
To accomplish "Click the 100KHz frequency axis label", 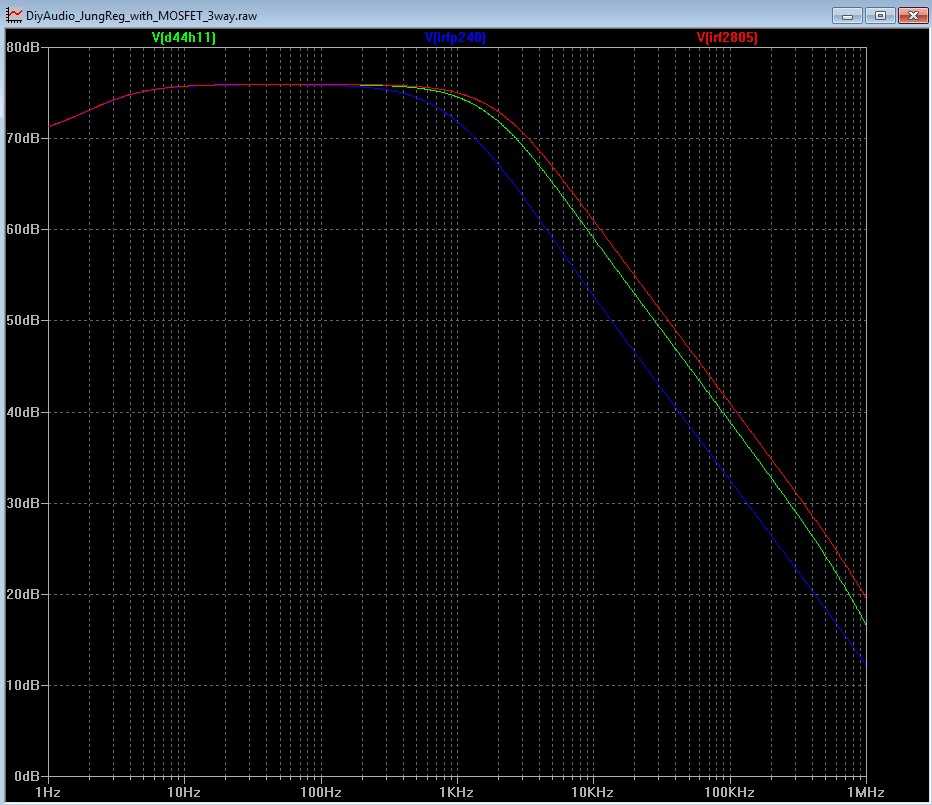I will [729, 792].
